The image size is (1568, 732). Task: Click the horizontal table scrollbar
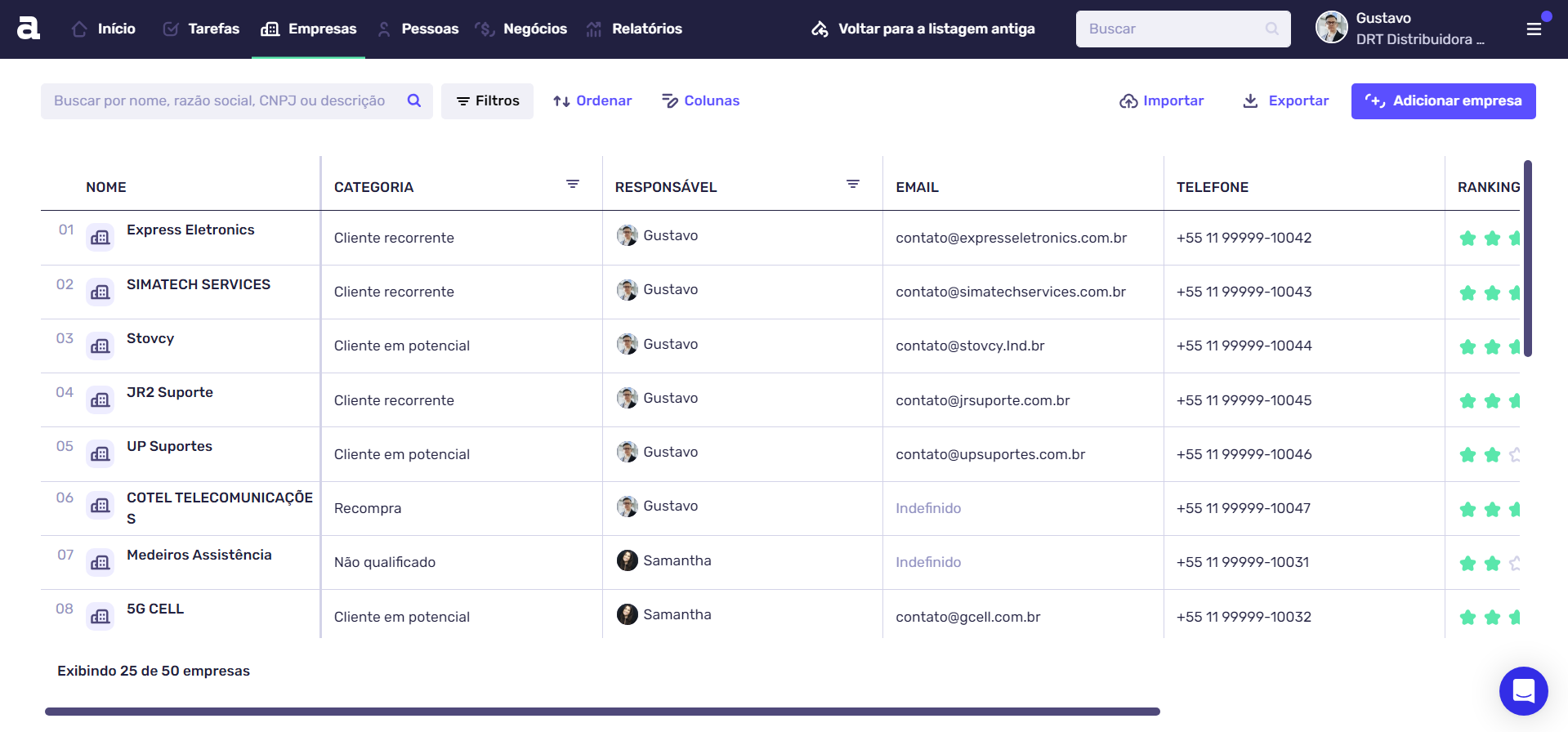(x=602, y=712)
